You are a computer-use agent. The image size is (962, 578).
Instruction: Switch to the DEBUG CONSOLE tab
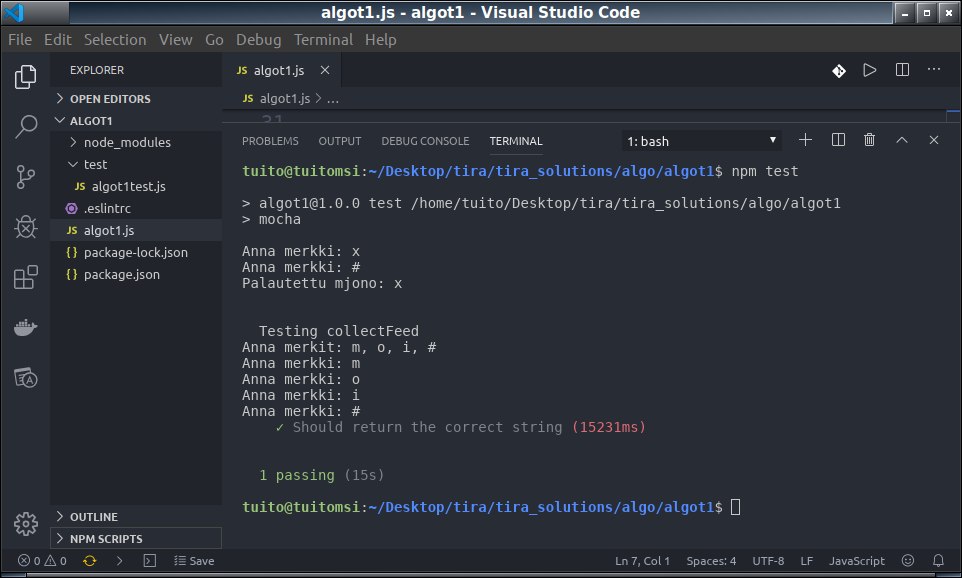point(425,141)
